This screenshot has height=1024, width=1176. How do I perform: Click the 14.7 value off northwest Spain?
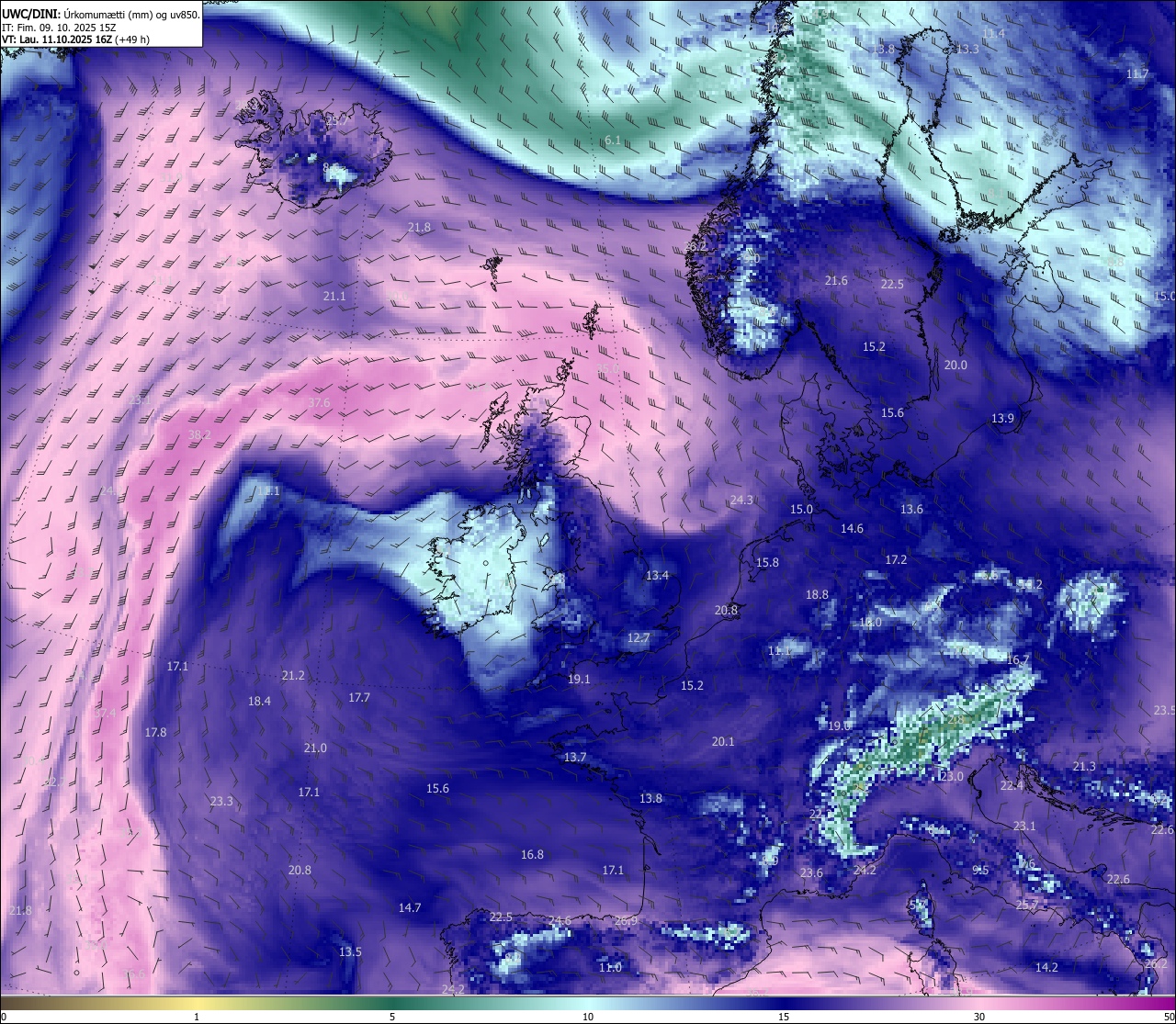coord(409,907)
